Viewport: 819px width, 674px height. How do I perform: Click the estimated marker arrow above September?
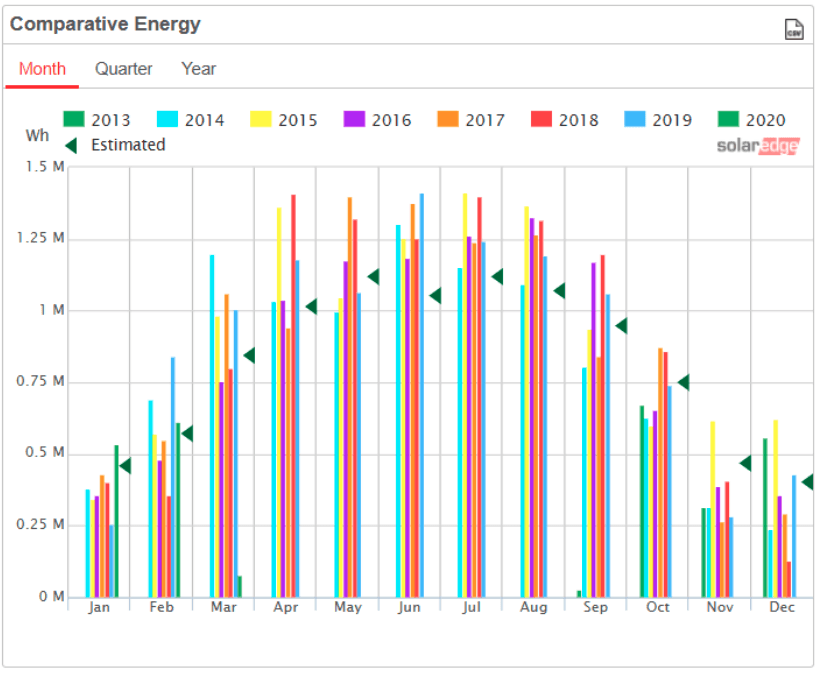point(621,324)
